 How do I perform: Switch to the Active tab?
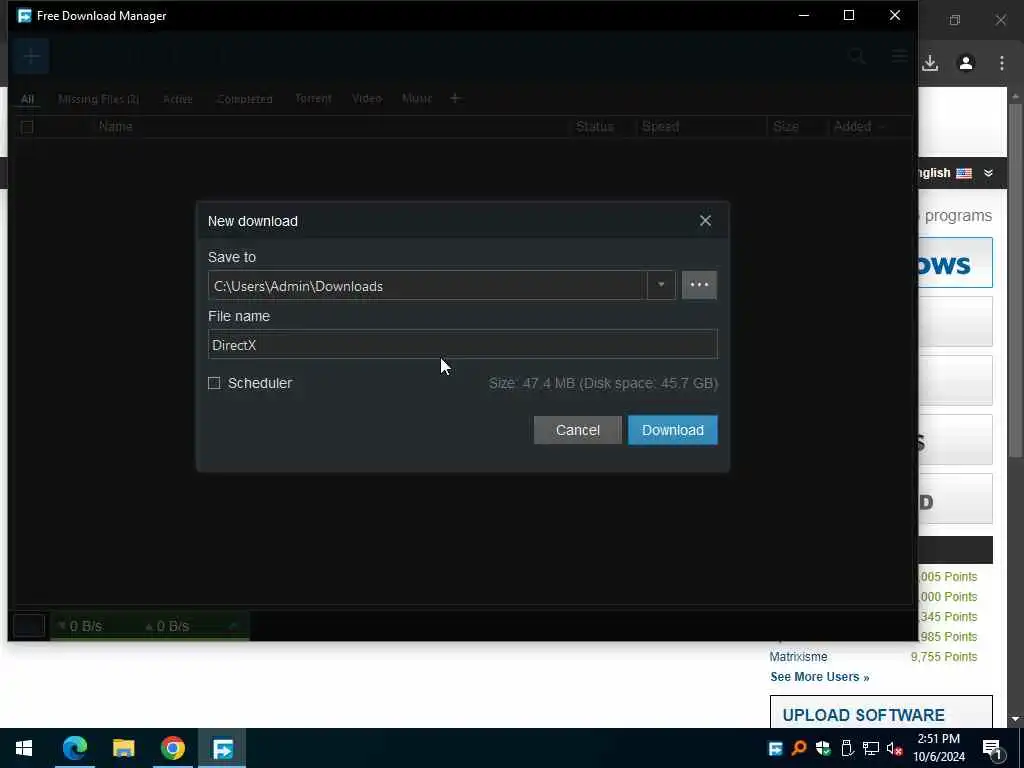178,99
